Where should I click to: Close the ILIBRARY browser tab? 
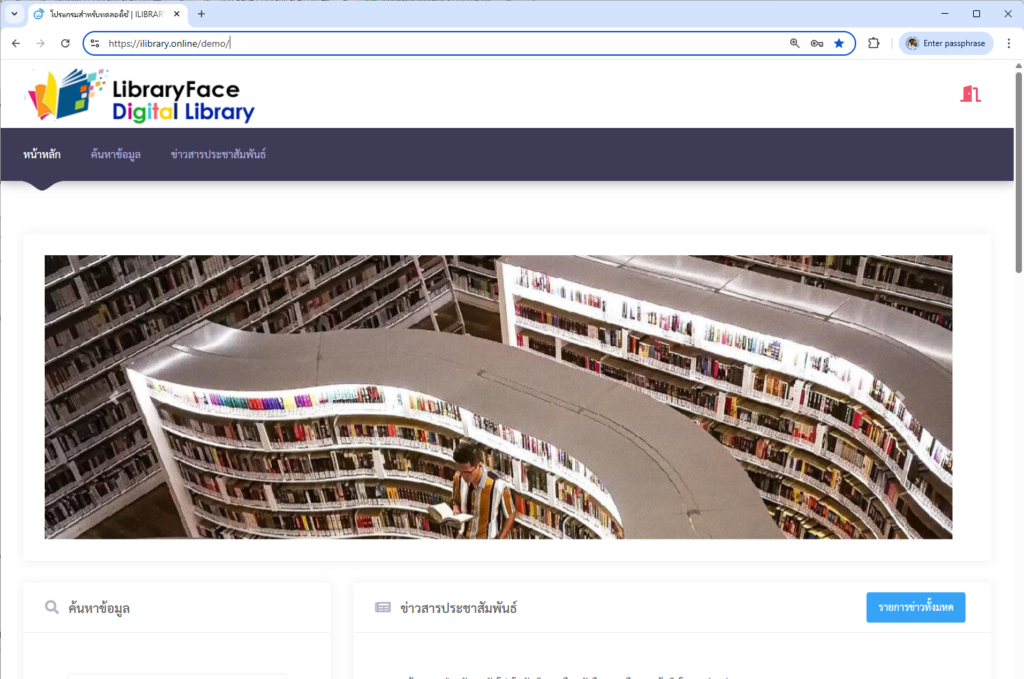[177, 14]
